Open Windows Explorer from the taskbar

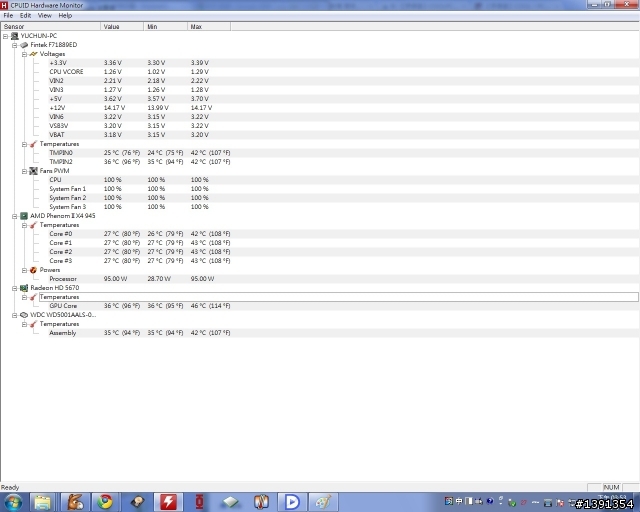(x=42, y=502)
